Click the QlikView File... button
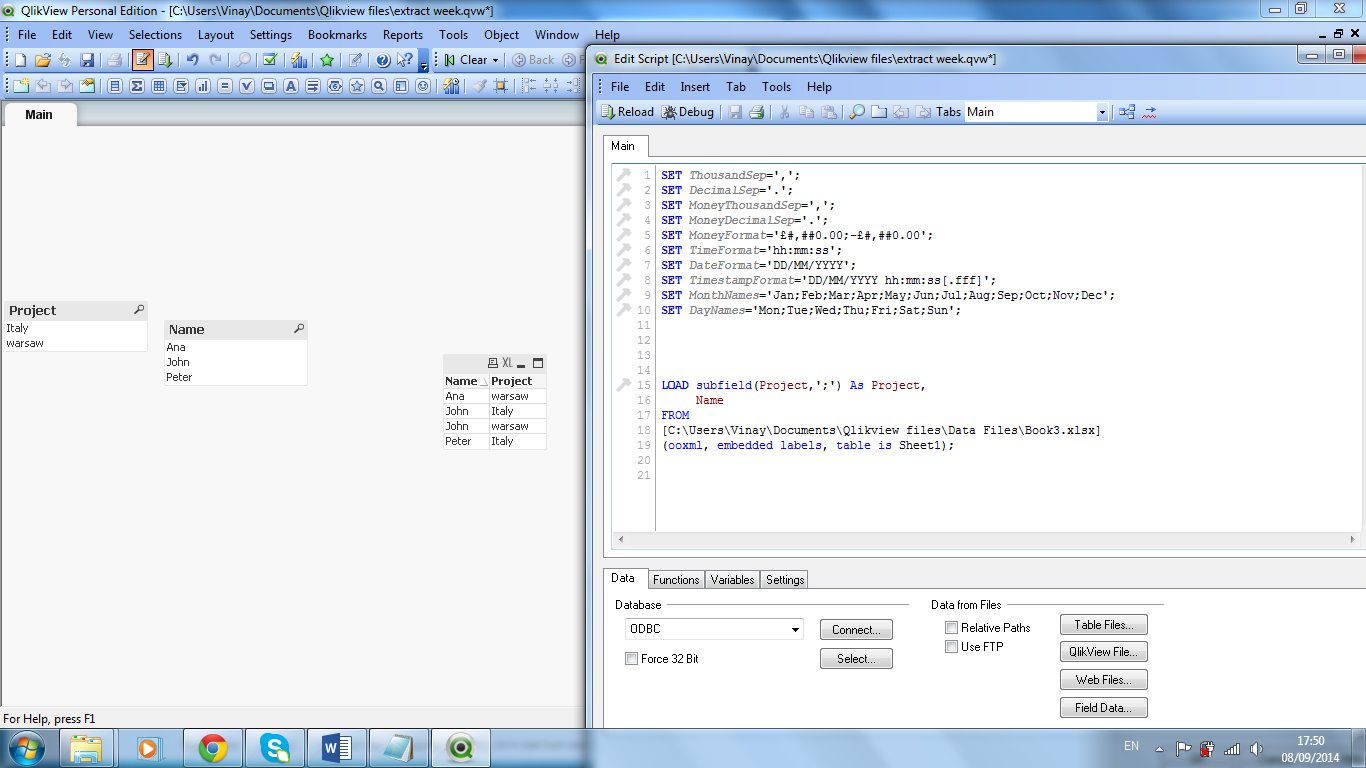Viewport: 1366px width, 768px height. [x=1104, y=652]
